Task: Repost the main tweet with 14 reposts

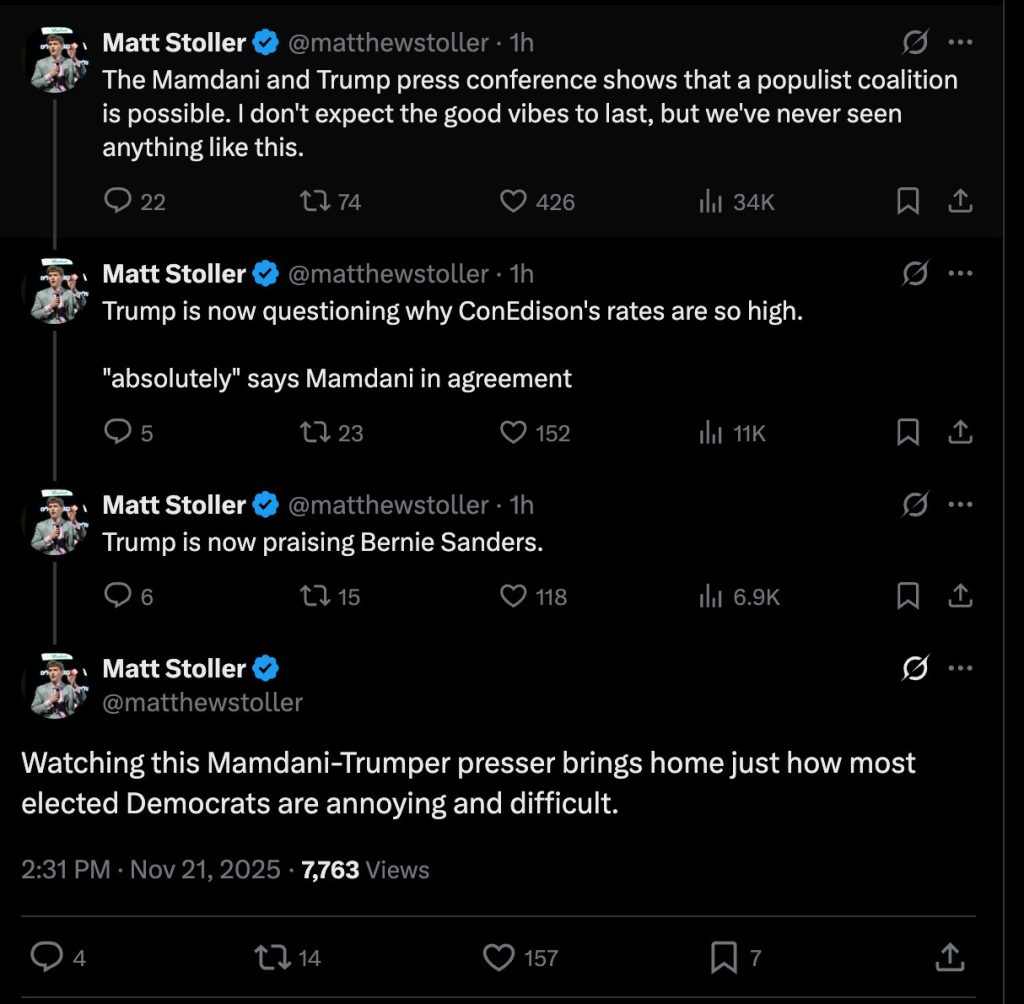Action: coord(270,958)
